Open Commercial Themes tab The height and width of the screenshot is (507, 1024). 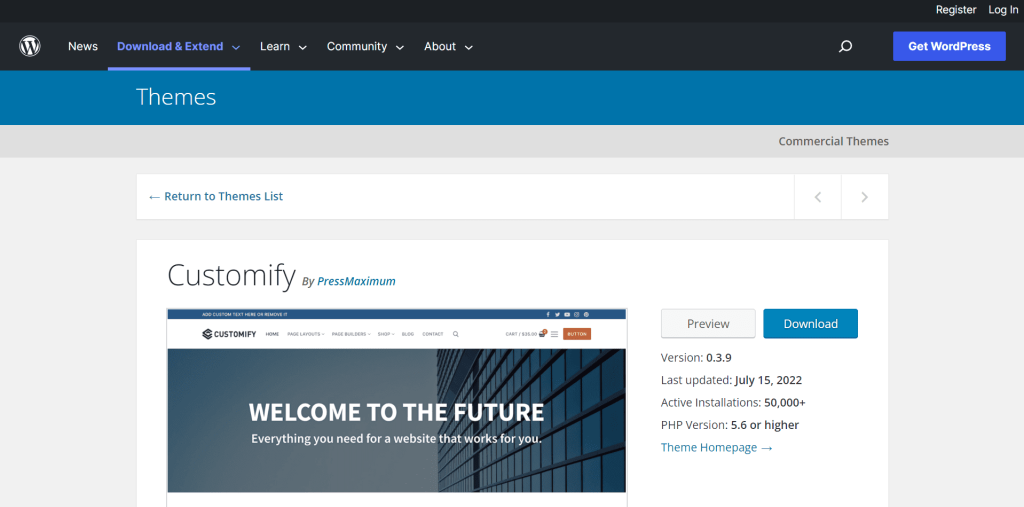pos(833,141)
